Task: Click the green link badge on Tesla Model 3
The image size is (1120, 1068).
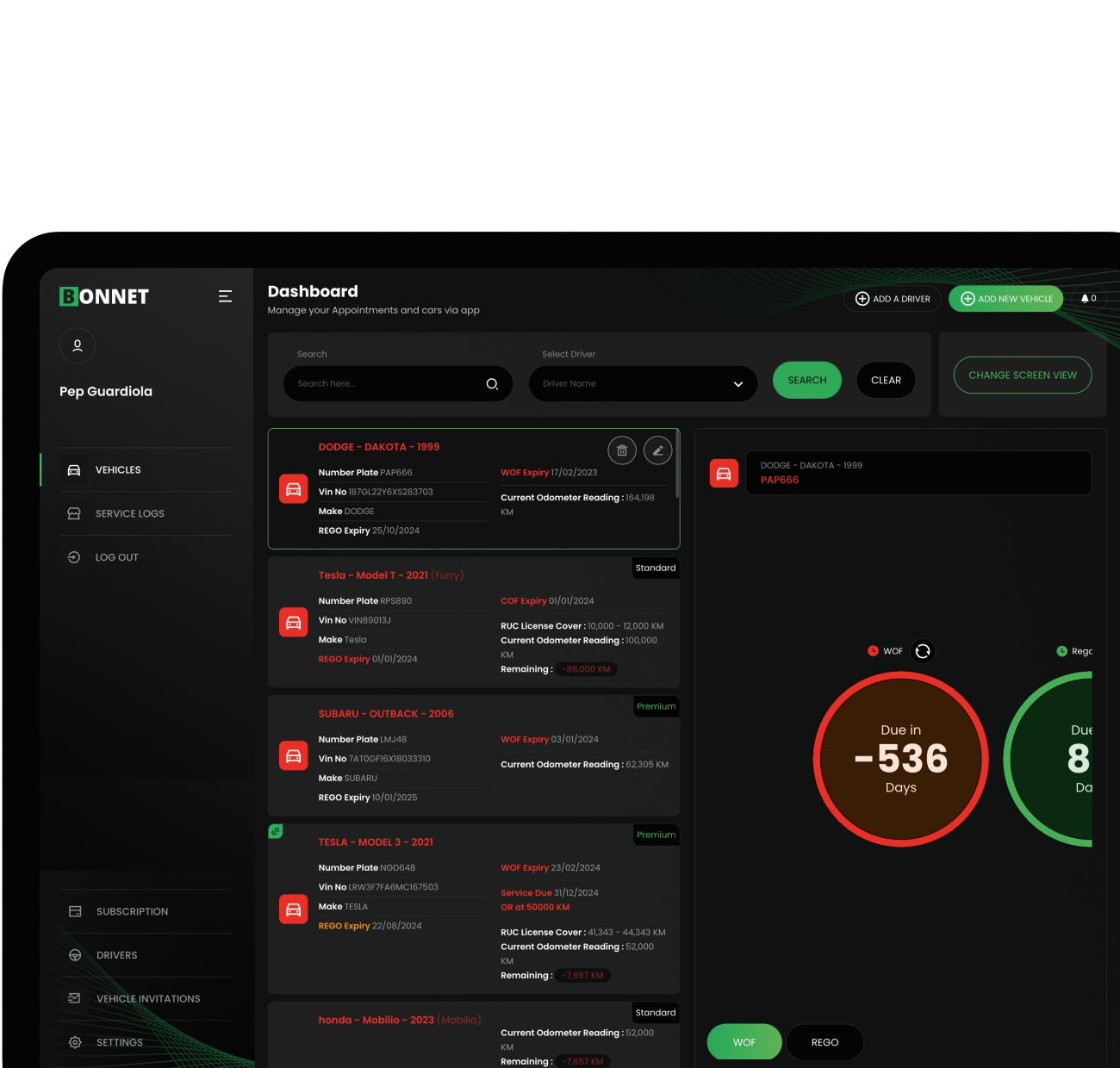Action: tap(276, 831)
